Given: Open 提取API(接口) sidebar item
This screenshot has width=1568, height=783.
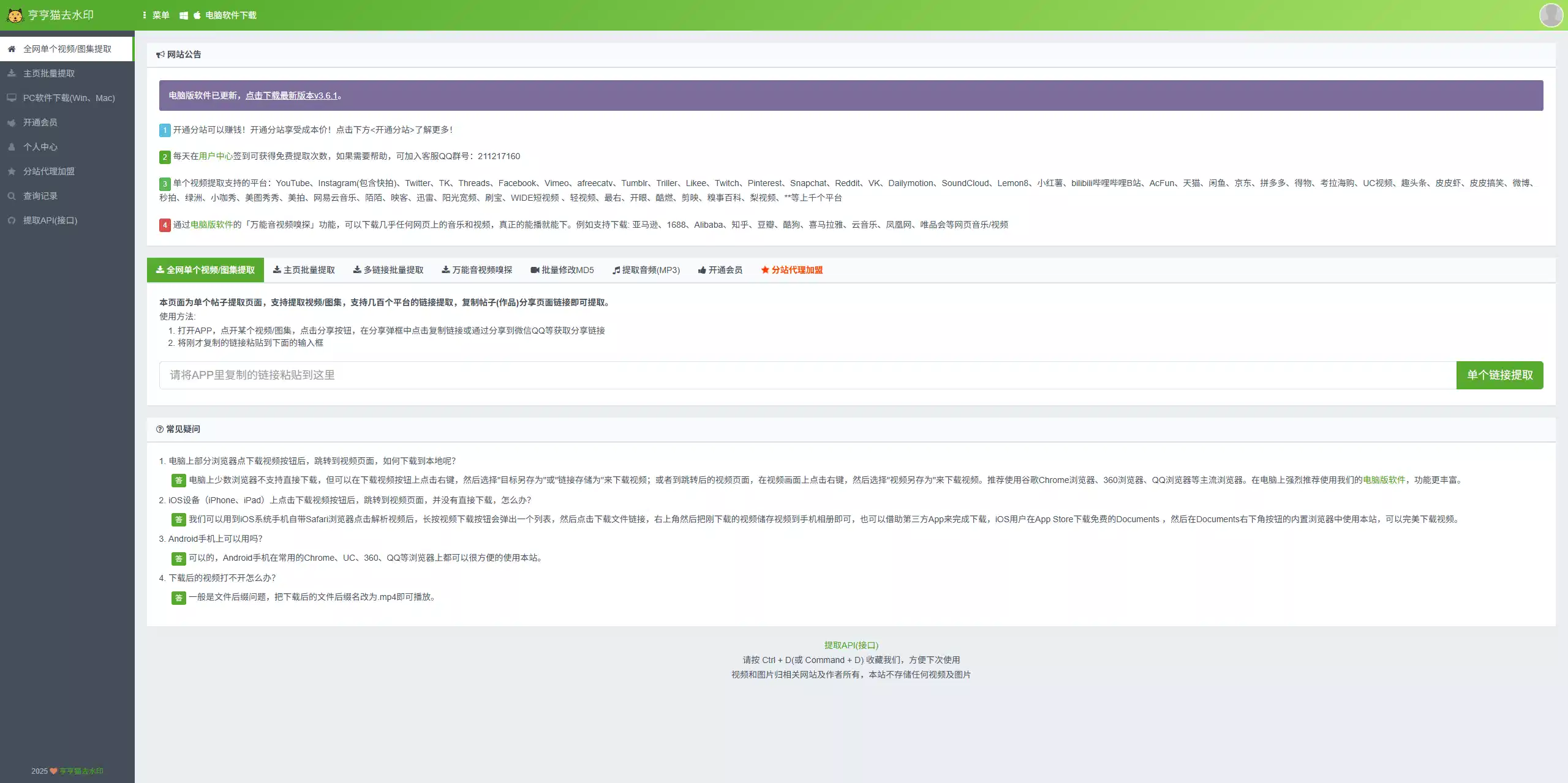Looking at the screenshot, I should point(50,220).
